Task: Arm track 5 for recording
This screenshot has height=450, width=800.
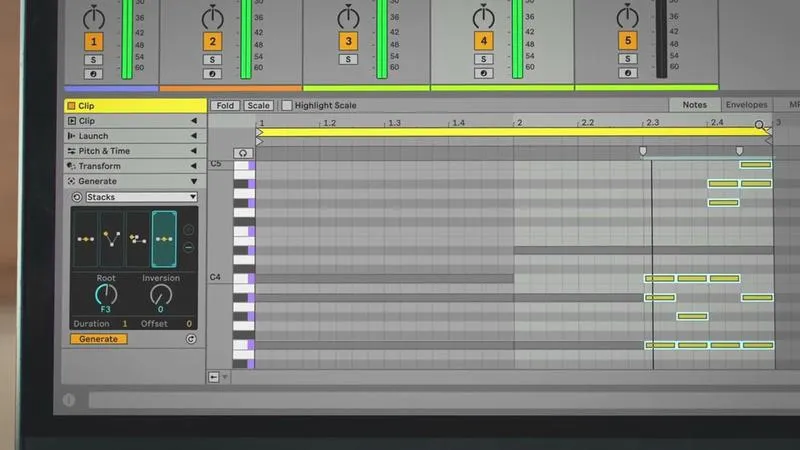Action: (x=628, y=73)
